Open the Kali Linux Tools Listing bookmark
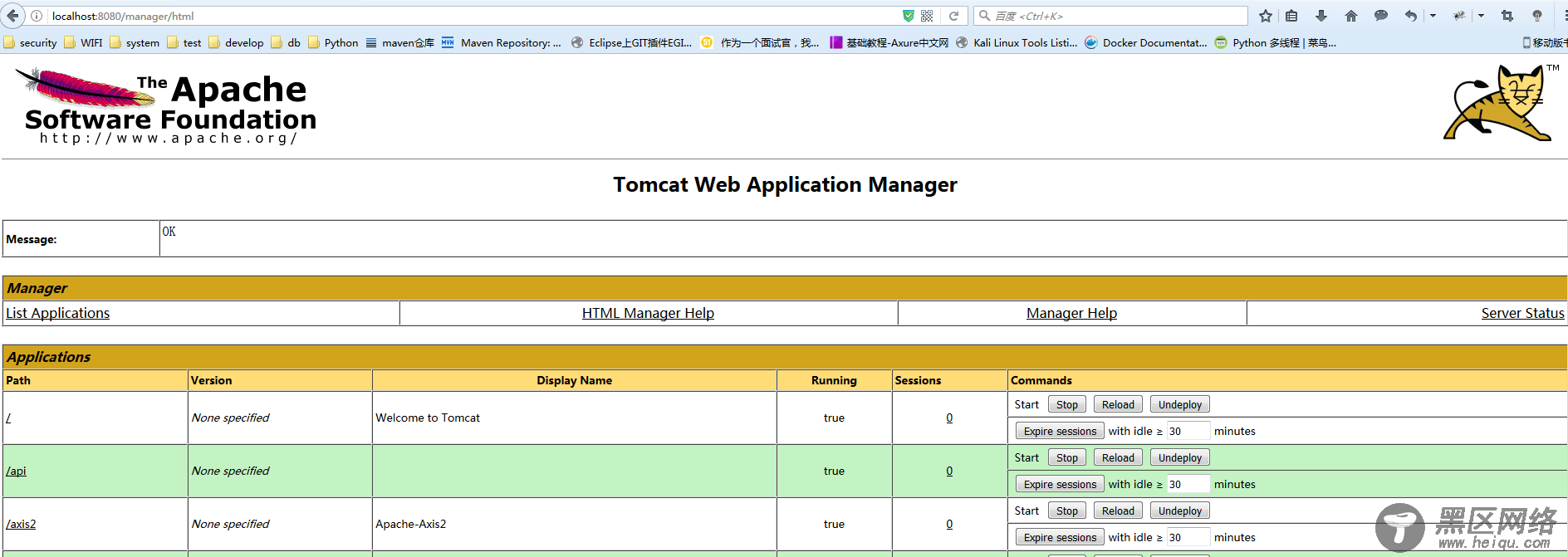Viewport: 1568px width, 557px height. point(1017,42)
